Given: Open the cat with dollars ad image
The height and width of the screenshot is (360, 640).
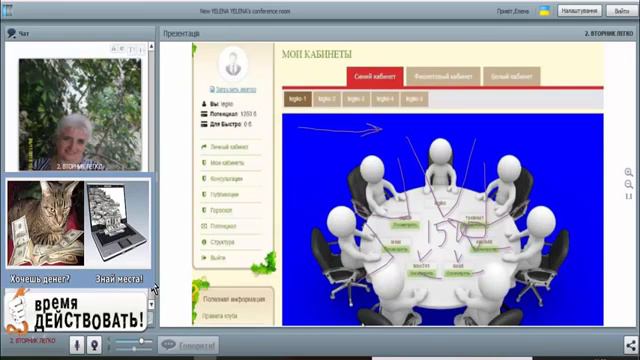Looking at the screenshot, I should 46,224.
